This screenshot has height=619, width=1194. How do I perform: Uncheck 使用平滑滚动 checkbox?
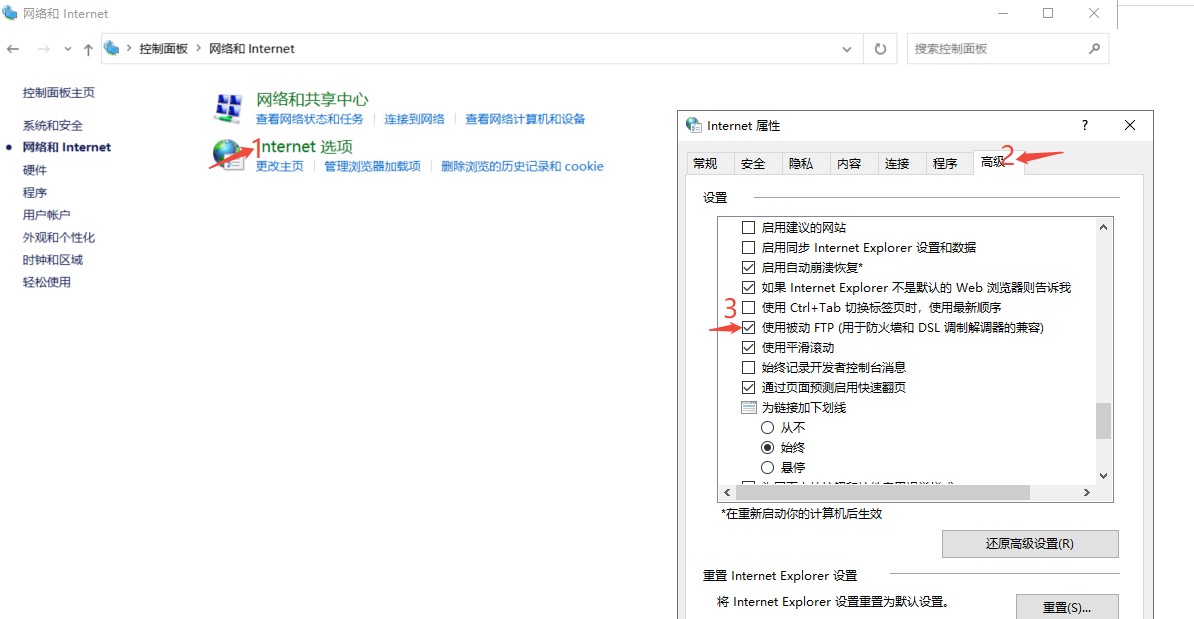(x=749, y=347)
